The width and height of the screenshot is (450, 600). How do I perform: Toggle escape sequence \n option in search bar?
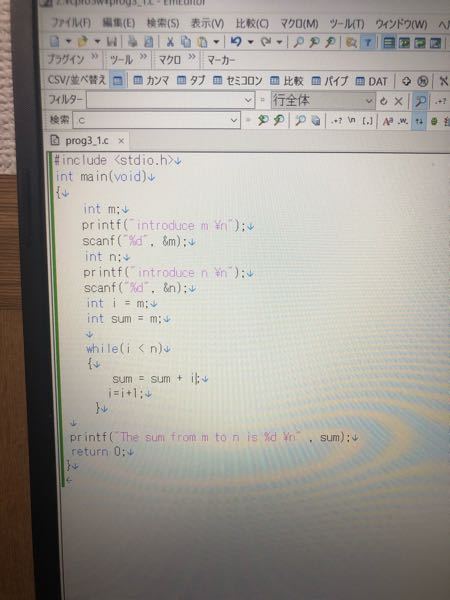point(352,121)
